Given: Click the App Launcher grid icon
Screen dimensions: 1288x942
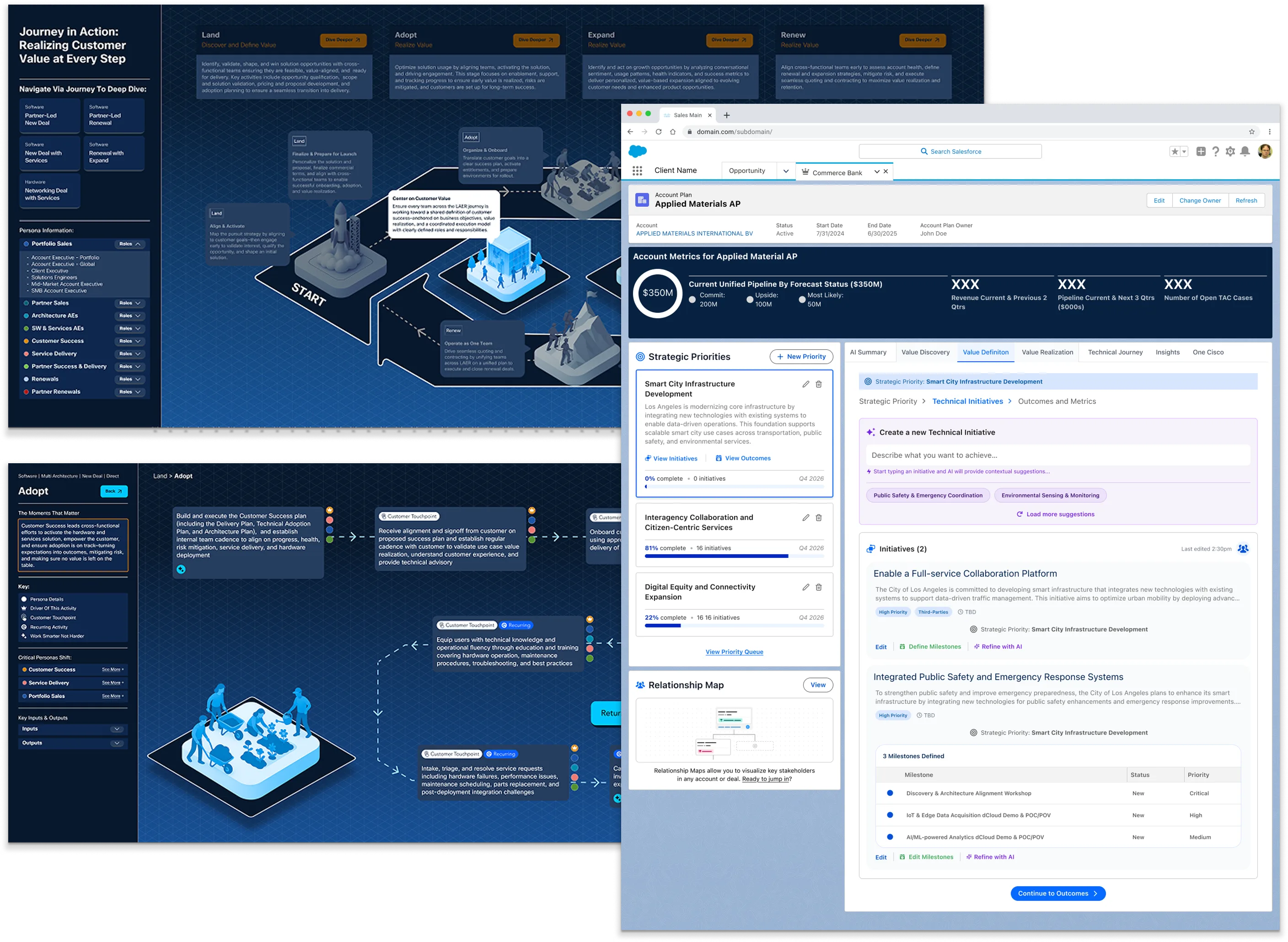Looking at the screenshot, I should click(x=637, y=171).
